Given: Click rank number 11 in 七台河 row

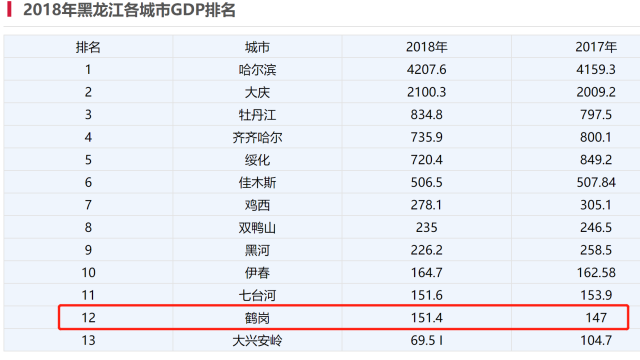Looking at the screenshot, I should [88, 295].
